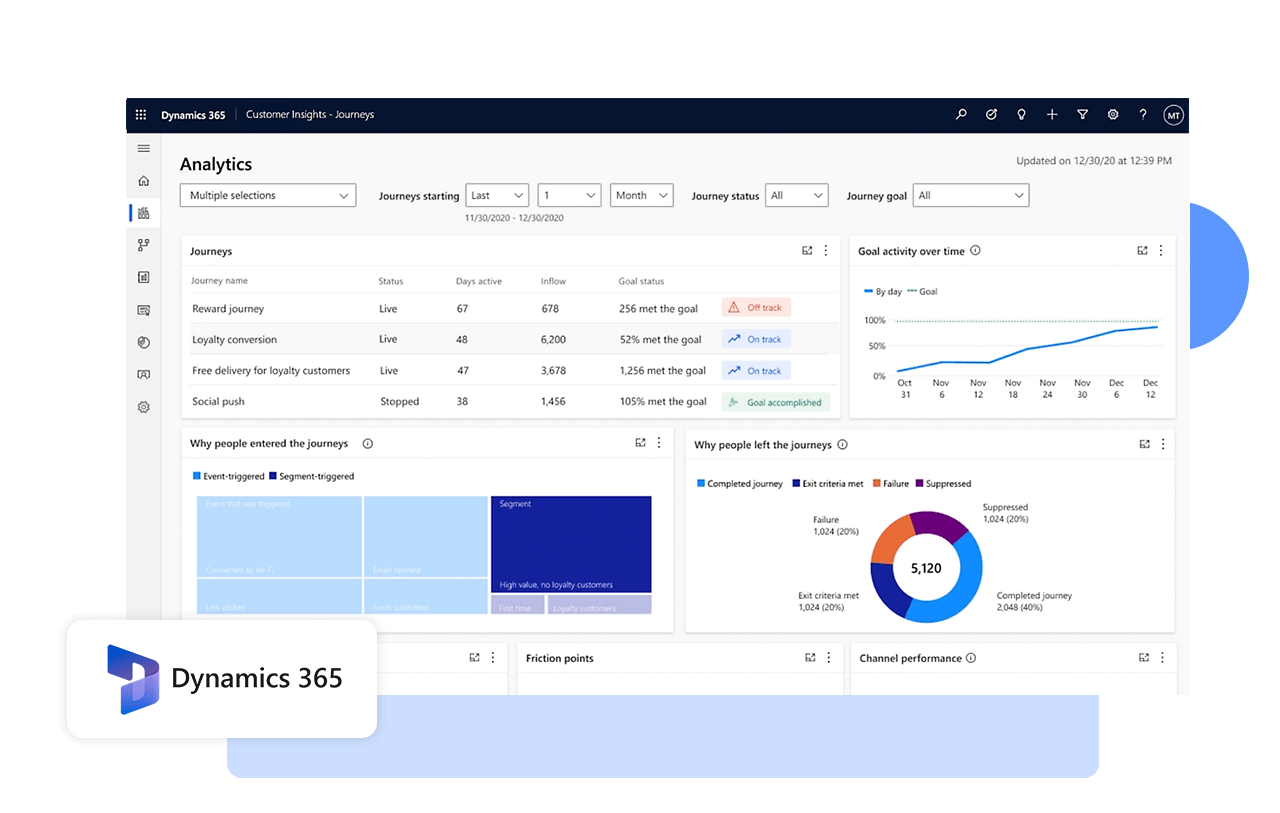Open the search icon in the top bar

pos(961,114)
